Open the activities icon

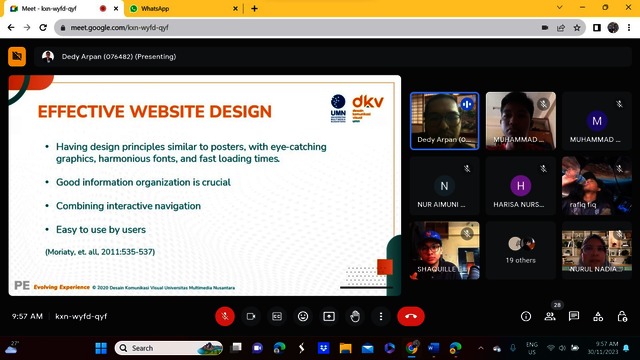coord(598,316)
